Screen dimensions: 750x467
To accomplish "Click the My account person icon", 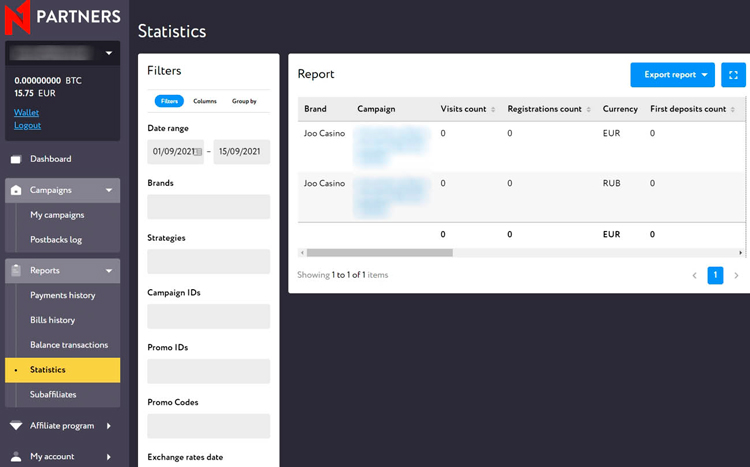I will click(16, 456).
